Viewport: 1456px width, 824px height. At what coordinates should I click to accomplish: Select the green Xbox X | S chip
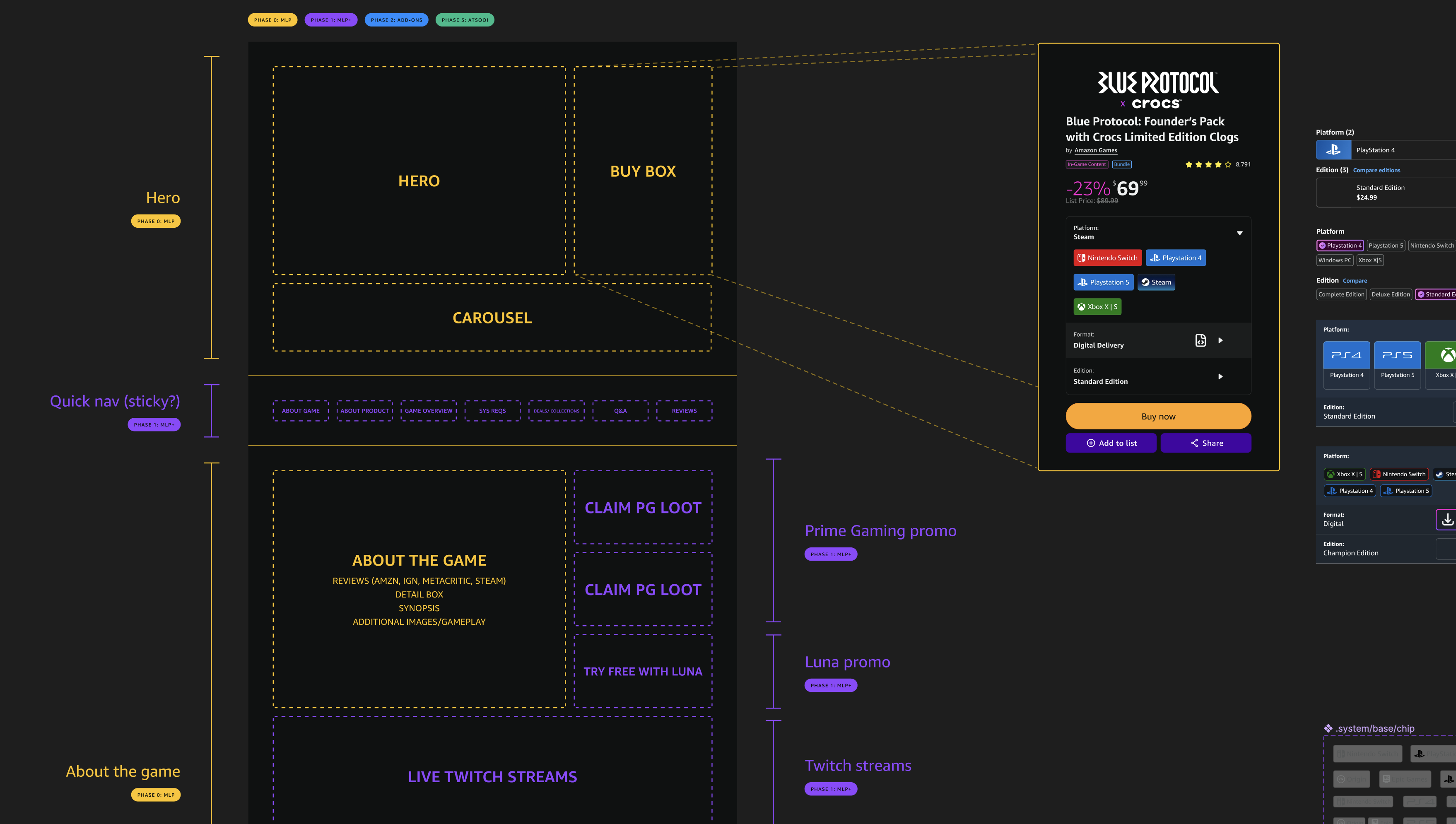1097,307
